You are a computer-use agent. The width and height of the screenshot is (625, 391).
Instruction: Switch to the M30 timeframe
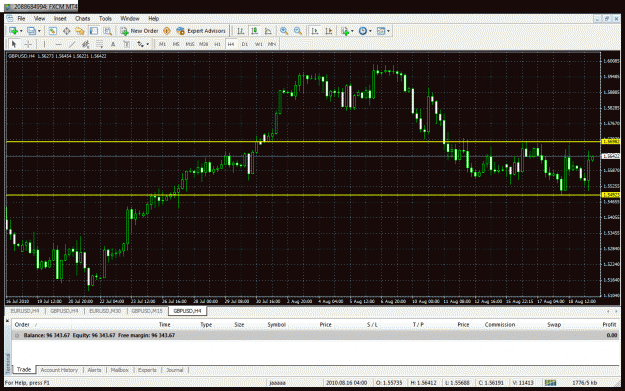point(204,44)
